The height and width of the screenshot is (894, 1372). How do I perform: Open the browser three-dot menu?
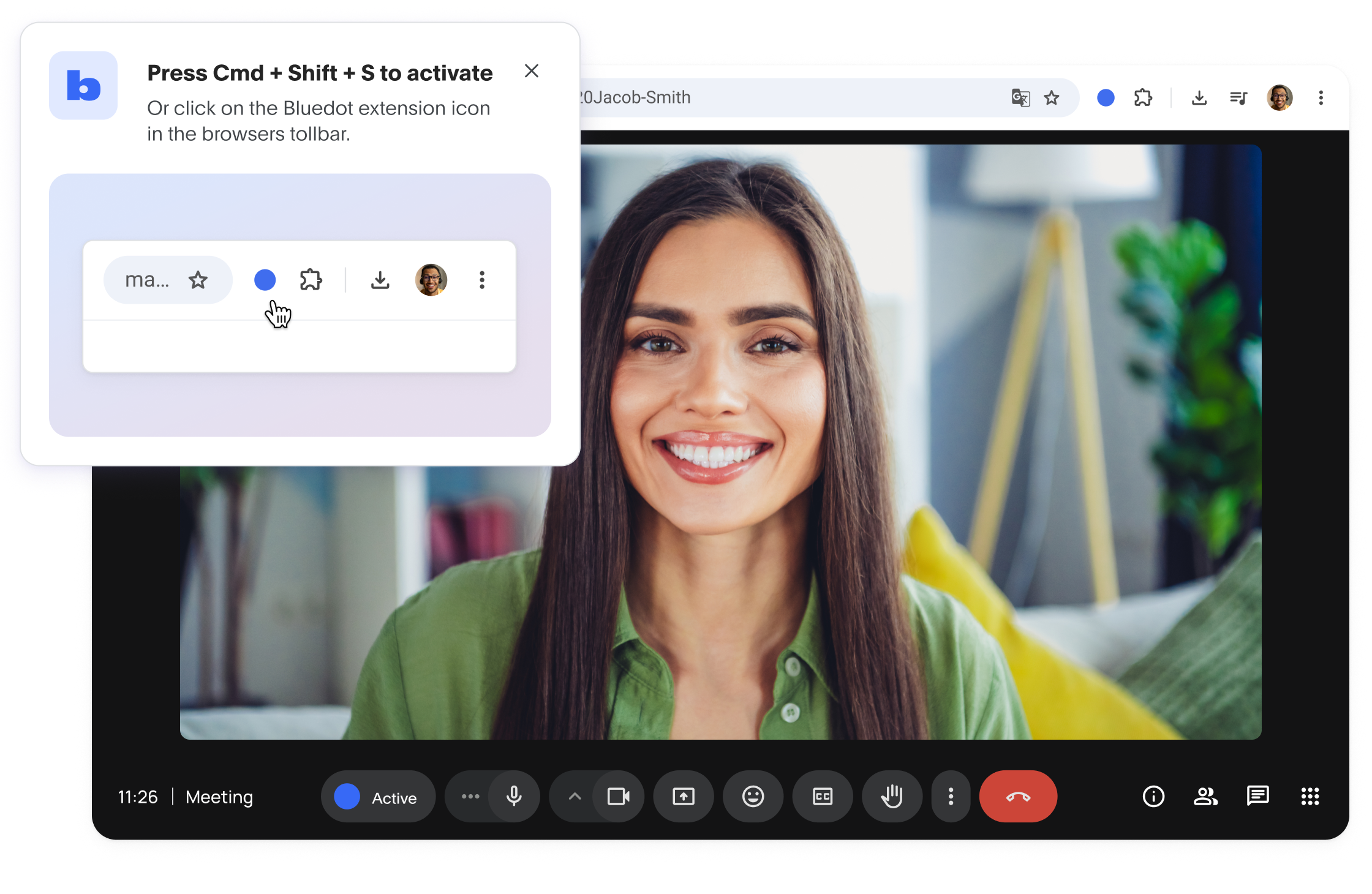click(1321, 97)
